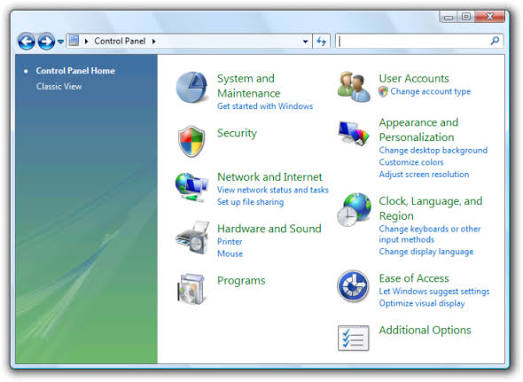523x382 pixels.
Task: Click the Network and Internet globe icon
Action: [191, 187]
